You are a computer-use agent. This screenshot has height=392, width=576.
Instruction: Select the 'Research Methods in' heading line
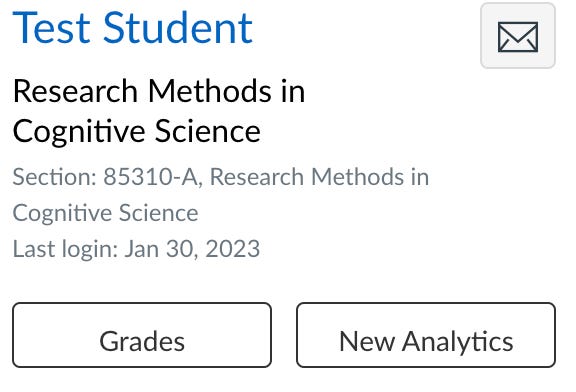pos(159,91)
